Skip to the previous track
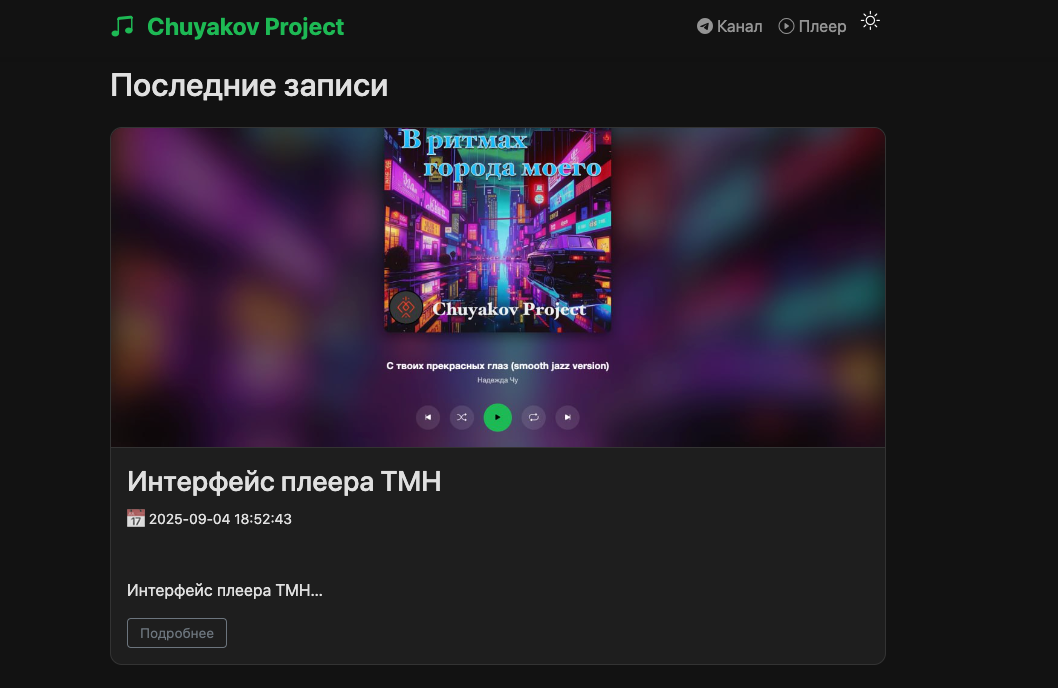 pyautogui.click(x=428, y=418)
